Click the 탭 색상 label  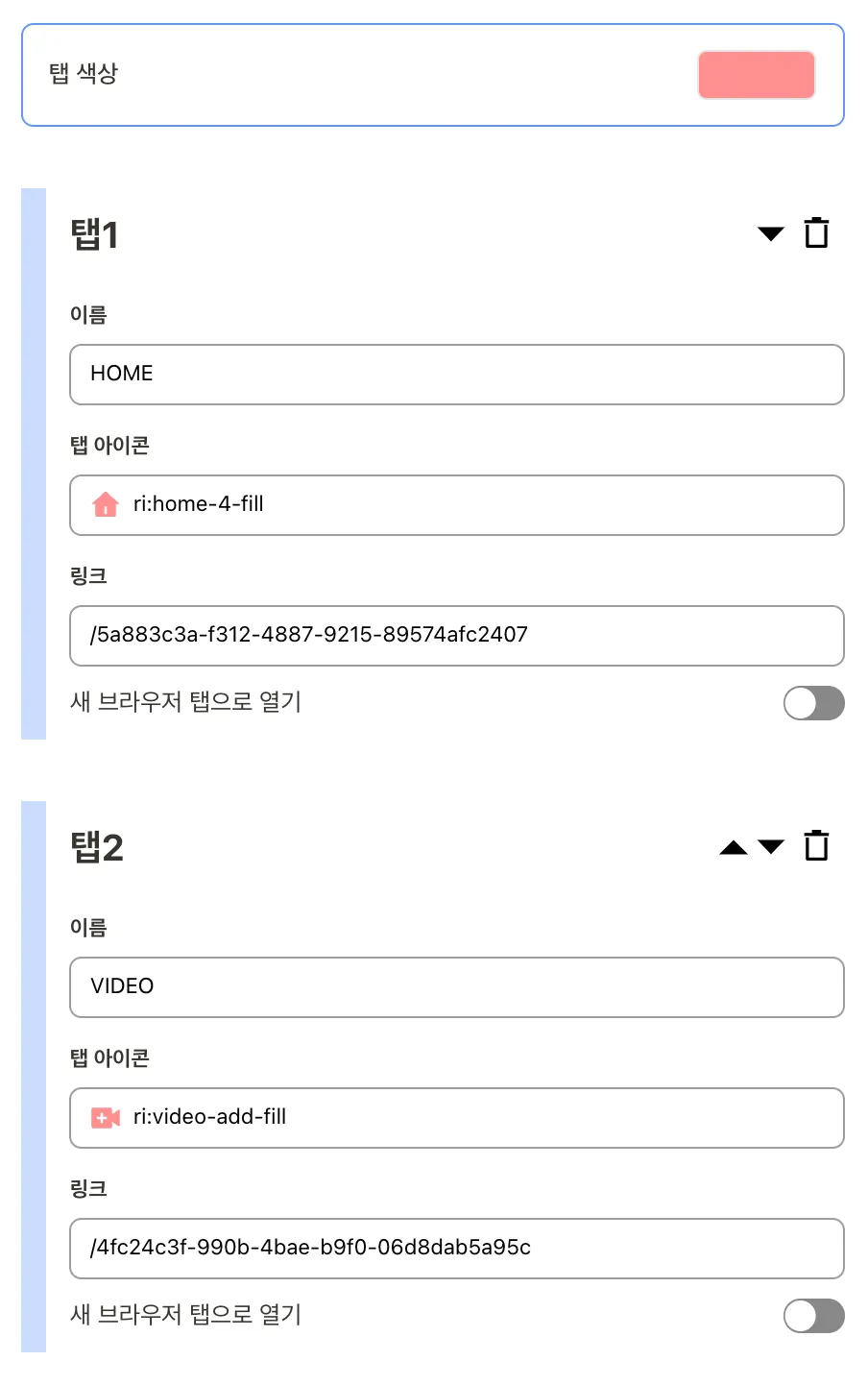[x=84, y=74]
